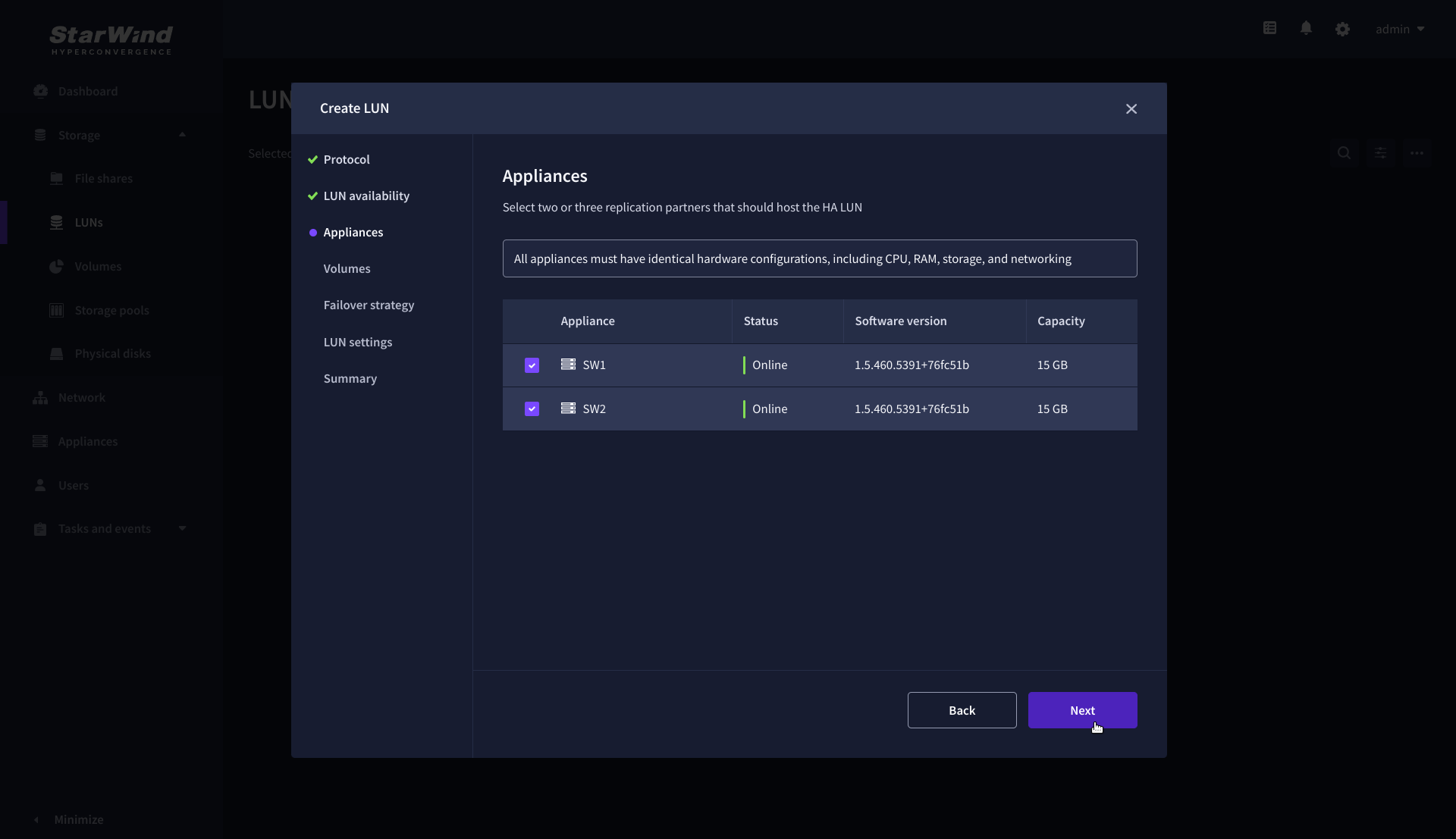The height and width of the screenshot is (839, 1456).
Task: Select the Appliances wizard step
Action: coord(353,232)
